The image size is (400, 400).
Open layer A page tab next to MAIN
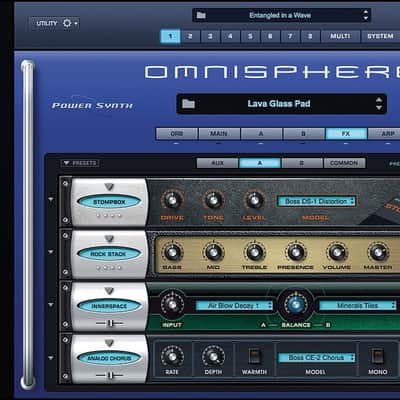click(x=261, y=134)
